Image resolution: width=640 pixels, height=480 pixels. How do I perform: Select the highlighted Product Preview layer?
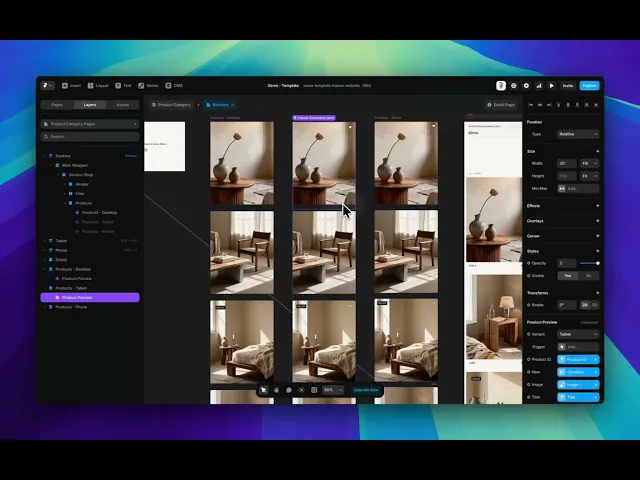pyautogui.click(x=90, y=298)
